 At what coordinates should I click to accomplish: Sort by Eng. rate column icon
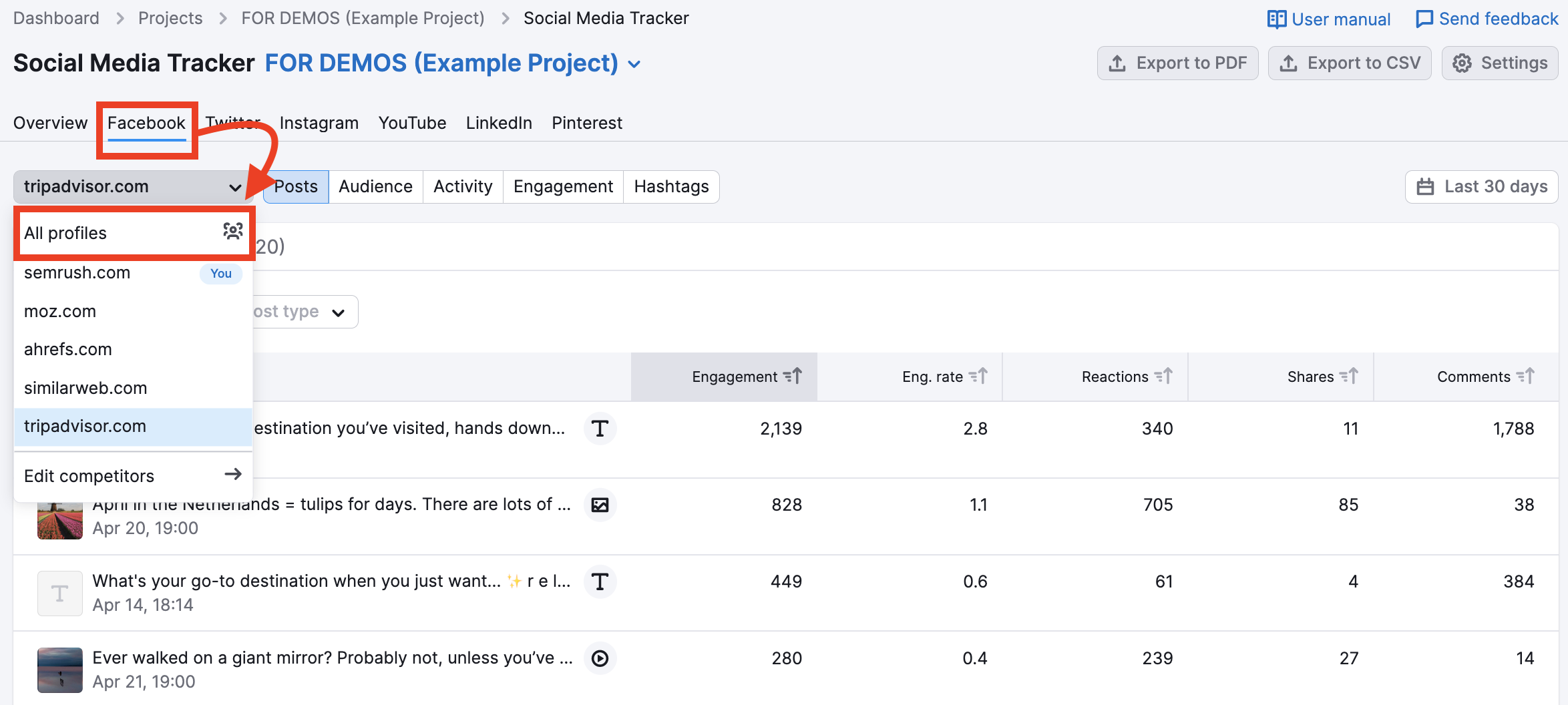pos(978,377)
